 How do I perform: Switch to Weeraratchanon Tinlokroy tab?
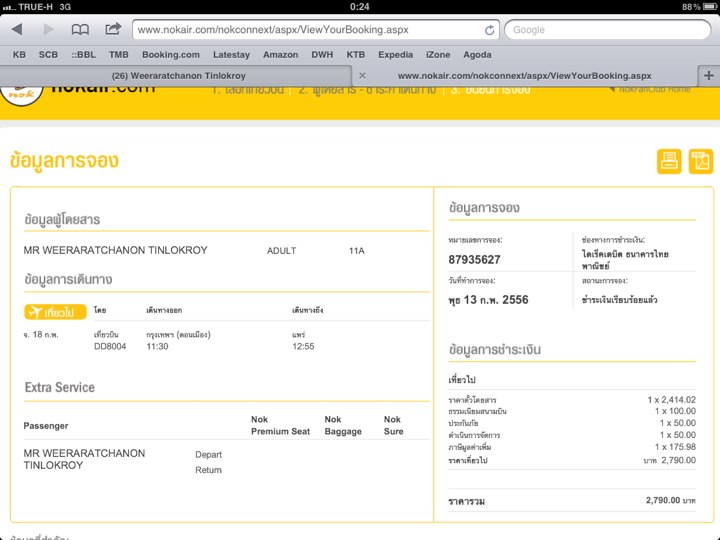178,75
